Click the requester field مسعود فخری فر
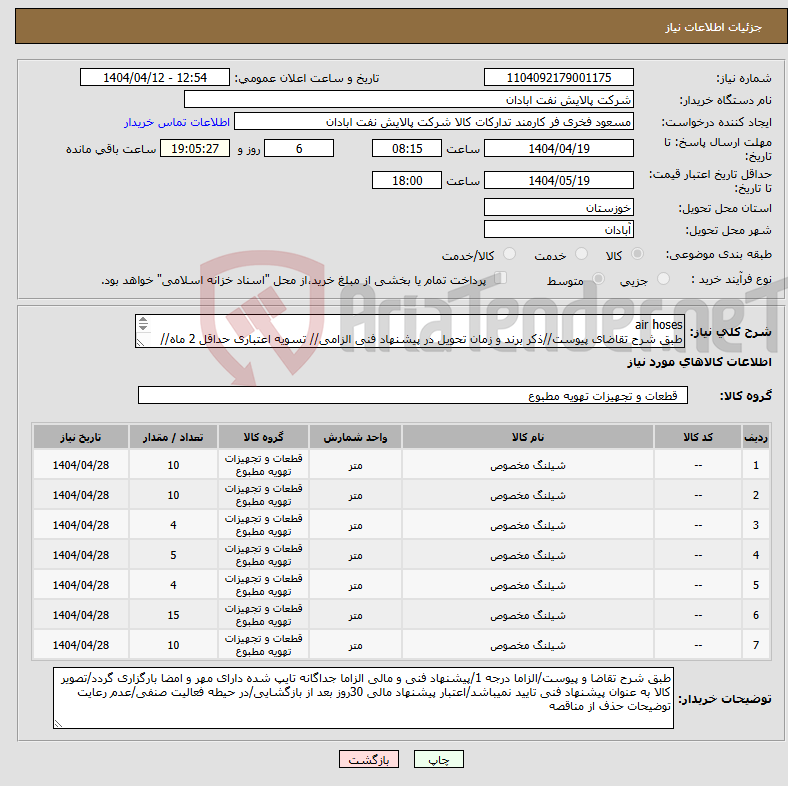788x786 pixels. click(434, 122)
